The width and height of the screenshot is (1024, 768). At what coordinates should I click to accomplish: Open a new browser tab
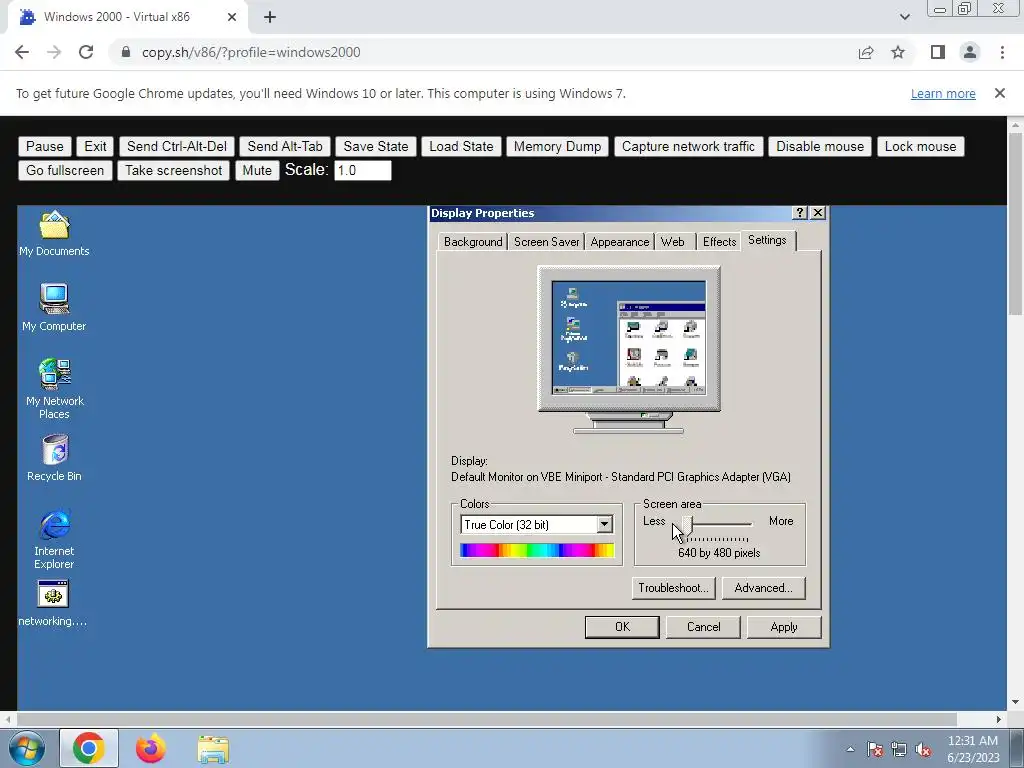pyautogui.click(x=270, y=17)
